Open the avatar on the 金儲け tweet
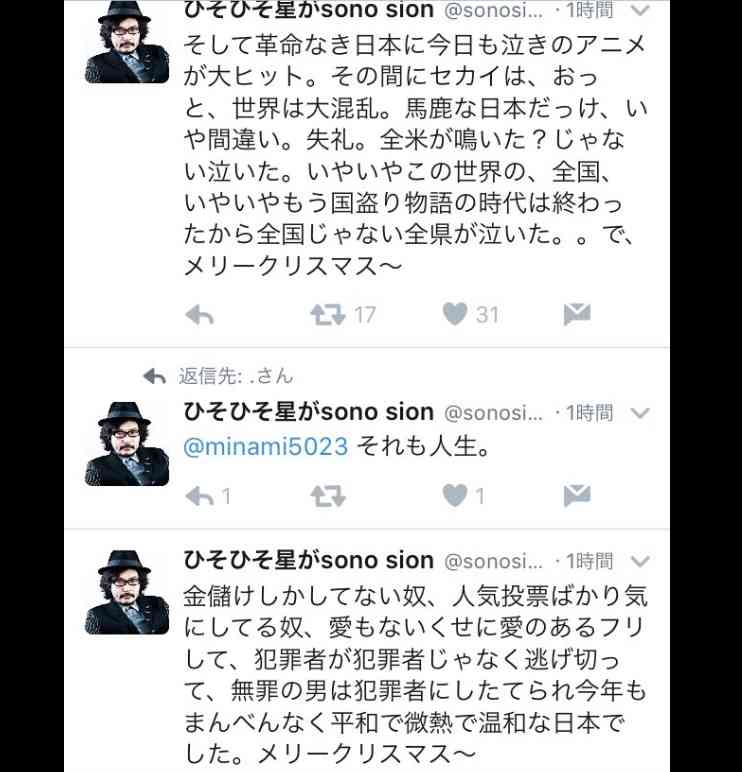This screenshot has height=772, width=742. point(127,592)
